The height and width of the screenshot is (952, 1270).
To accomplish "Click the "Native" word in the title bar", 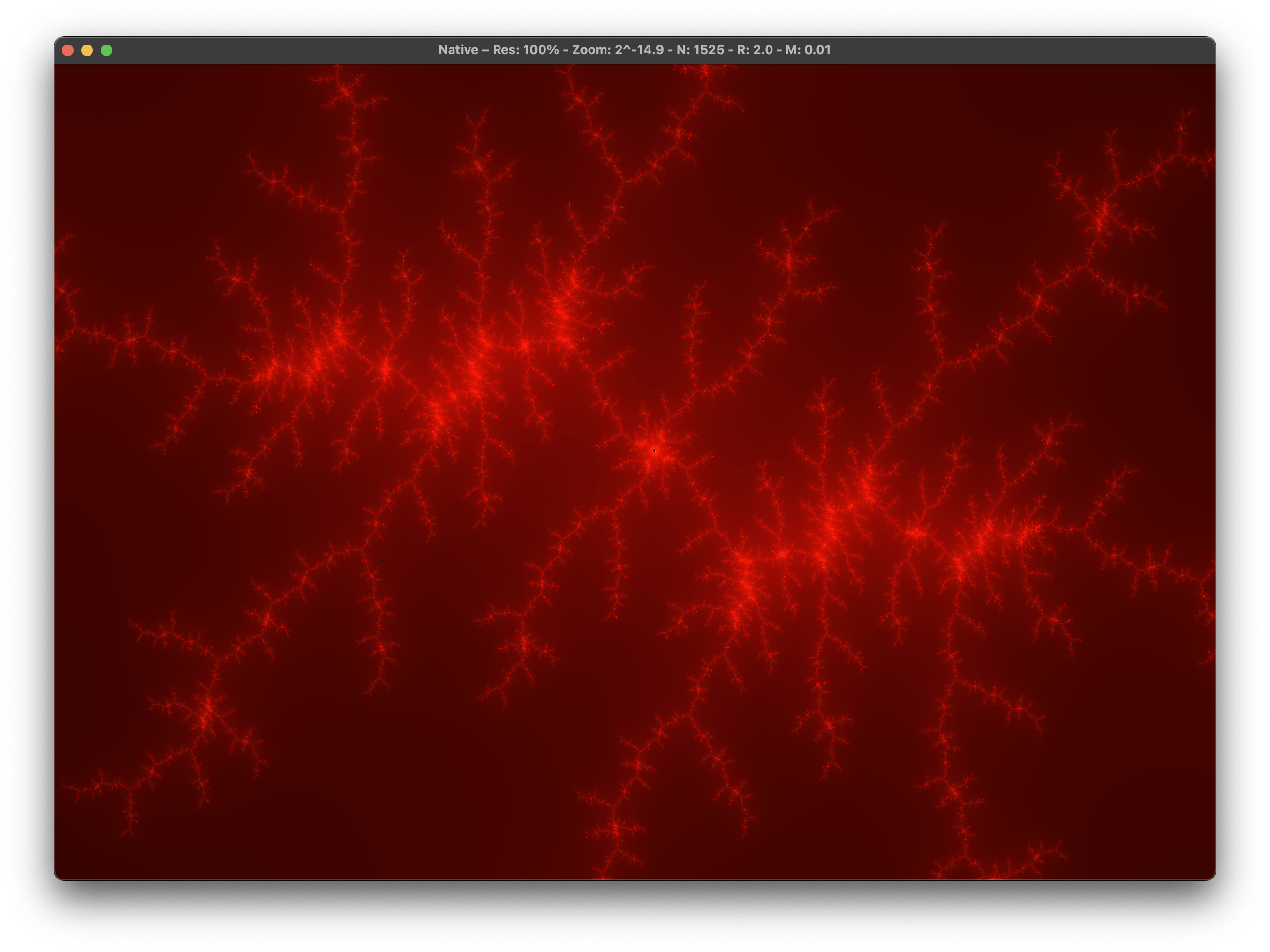I will tap(458, 50).
